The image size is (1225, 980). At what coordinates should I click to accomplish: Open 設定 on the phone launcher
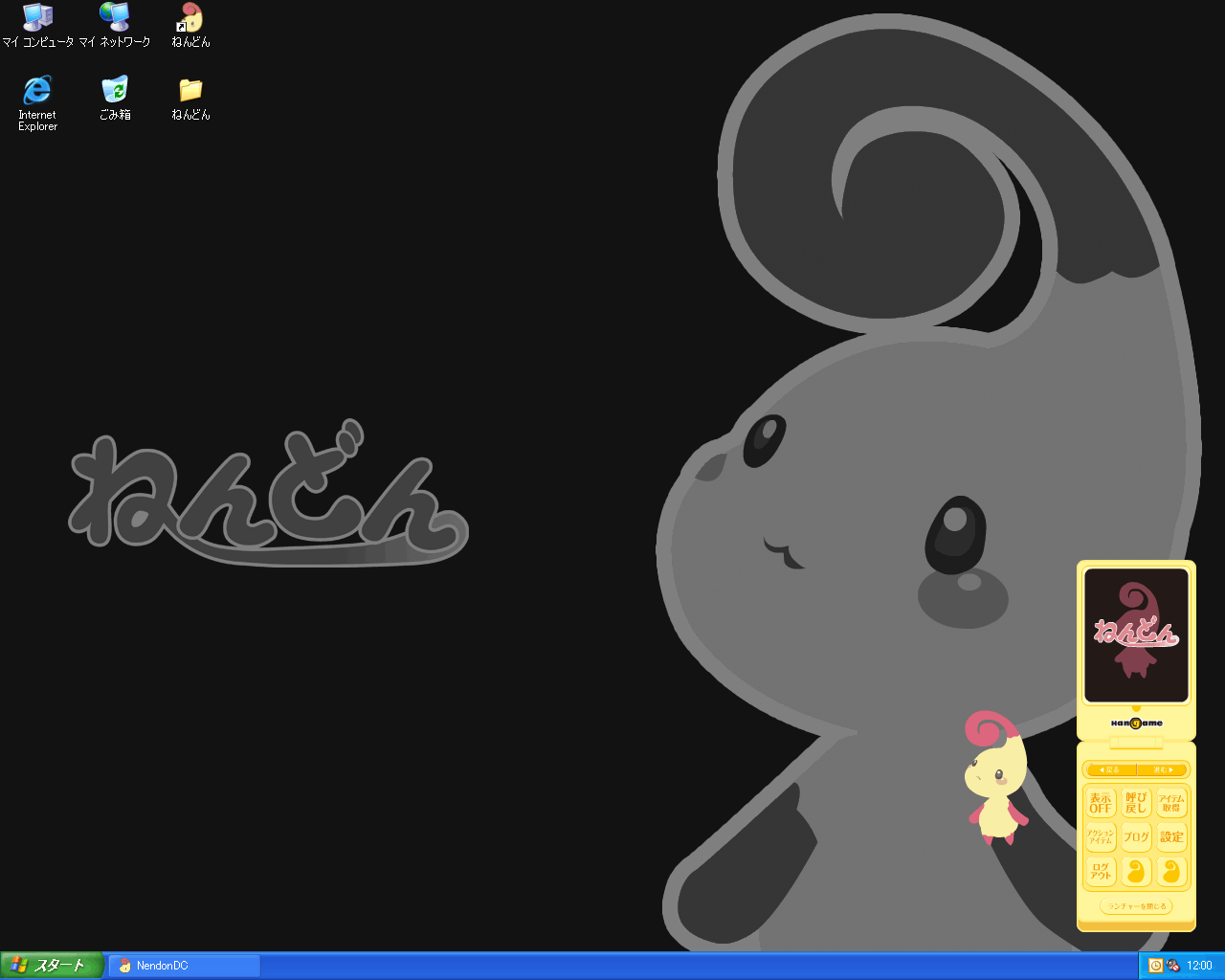coord(1171,836)
